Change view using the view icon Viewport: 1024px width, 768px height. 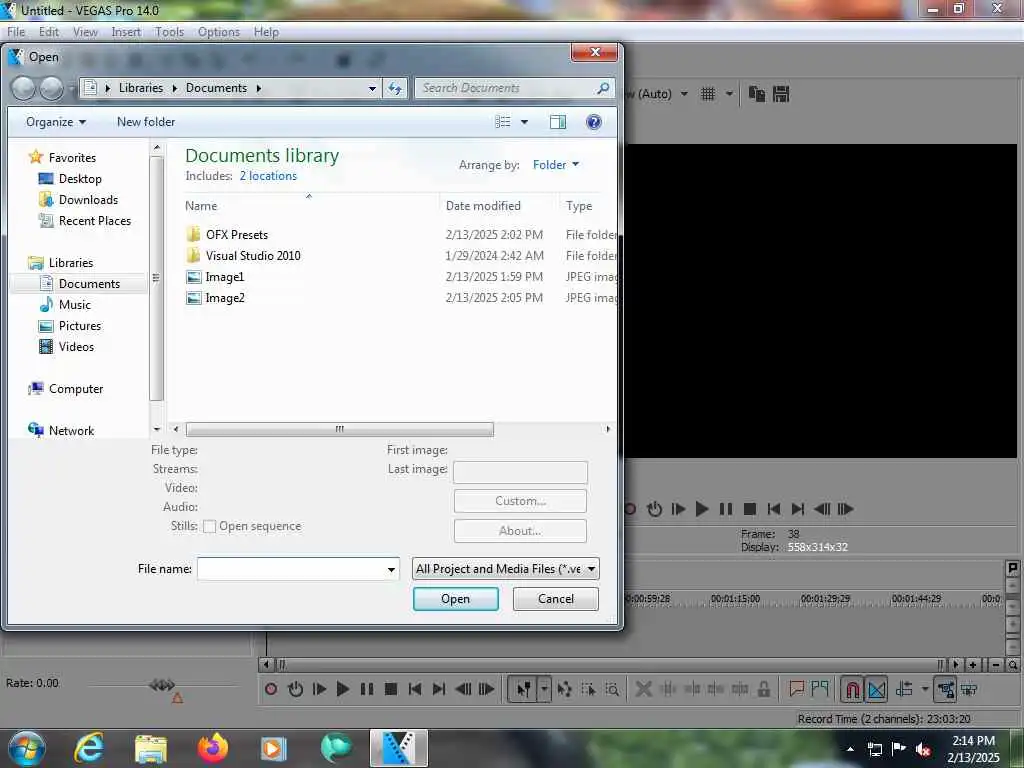[503, 122]
